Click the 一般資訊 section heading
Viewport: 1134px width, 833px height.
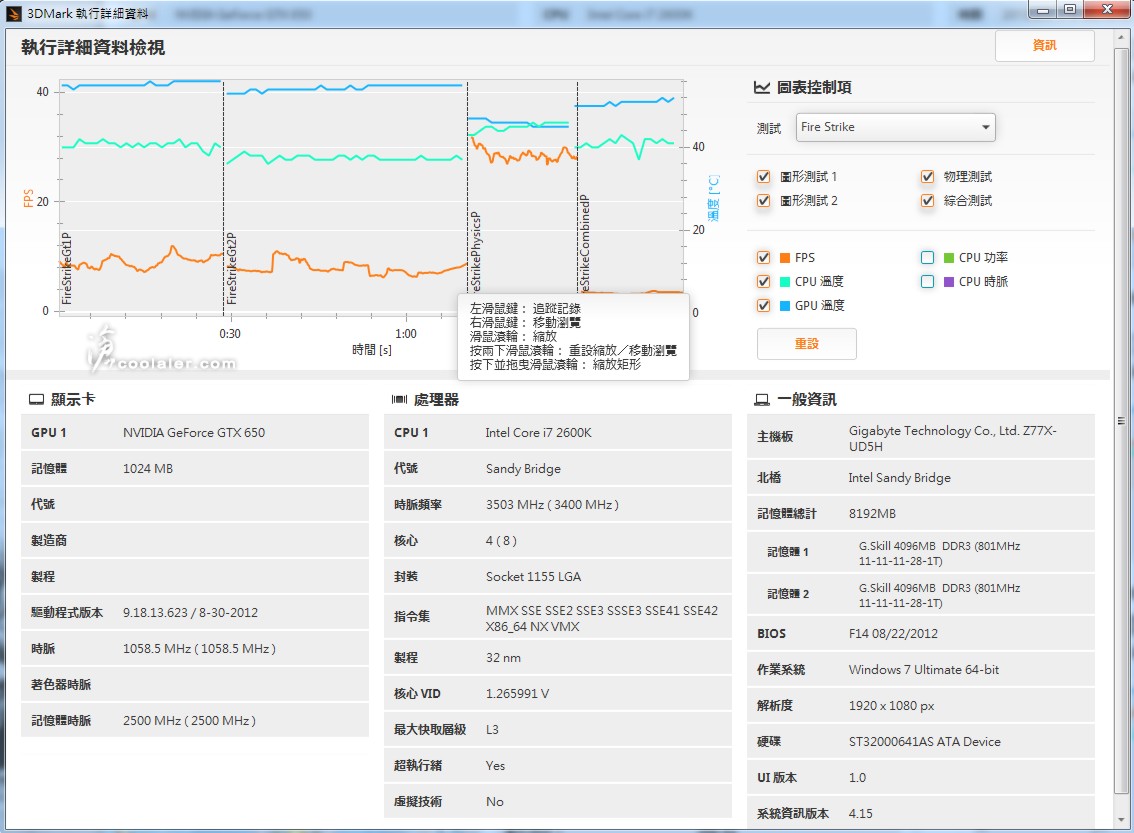[x=806, y=399]
